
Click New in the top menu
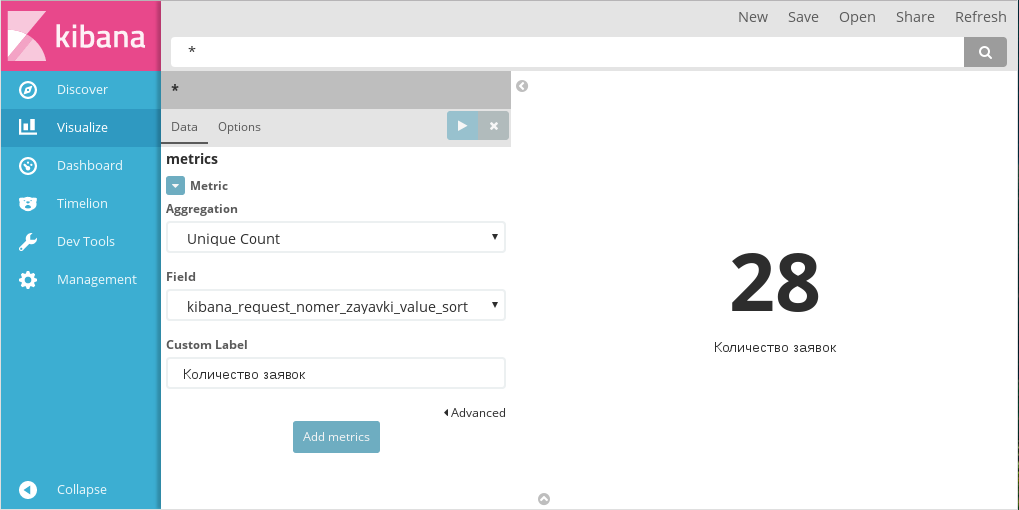click(753, 17)
